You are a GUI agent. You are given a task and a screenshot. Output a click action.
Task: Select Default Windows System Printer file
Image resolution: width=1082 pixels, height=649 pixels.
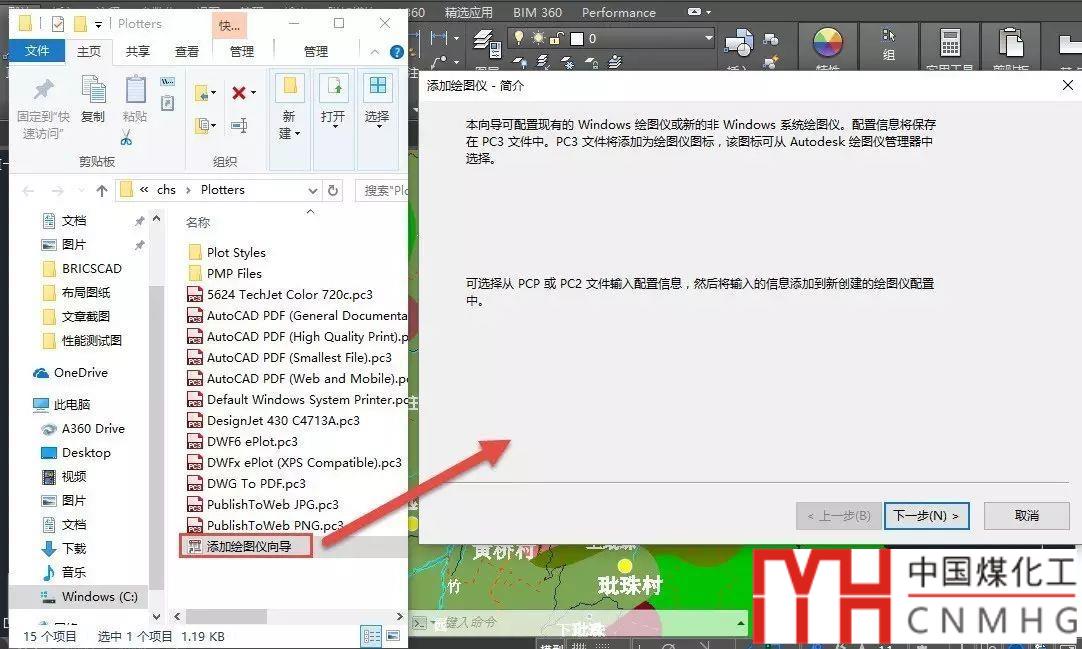[297, 399]
